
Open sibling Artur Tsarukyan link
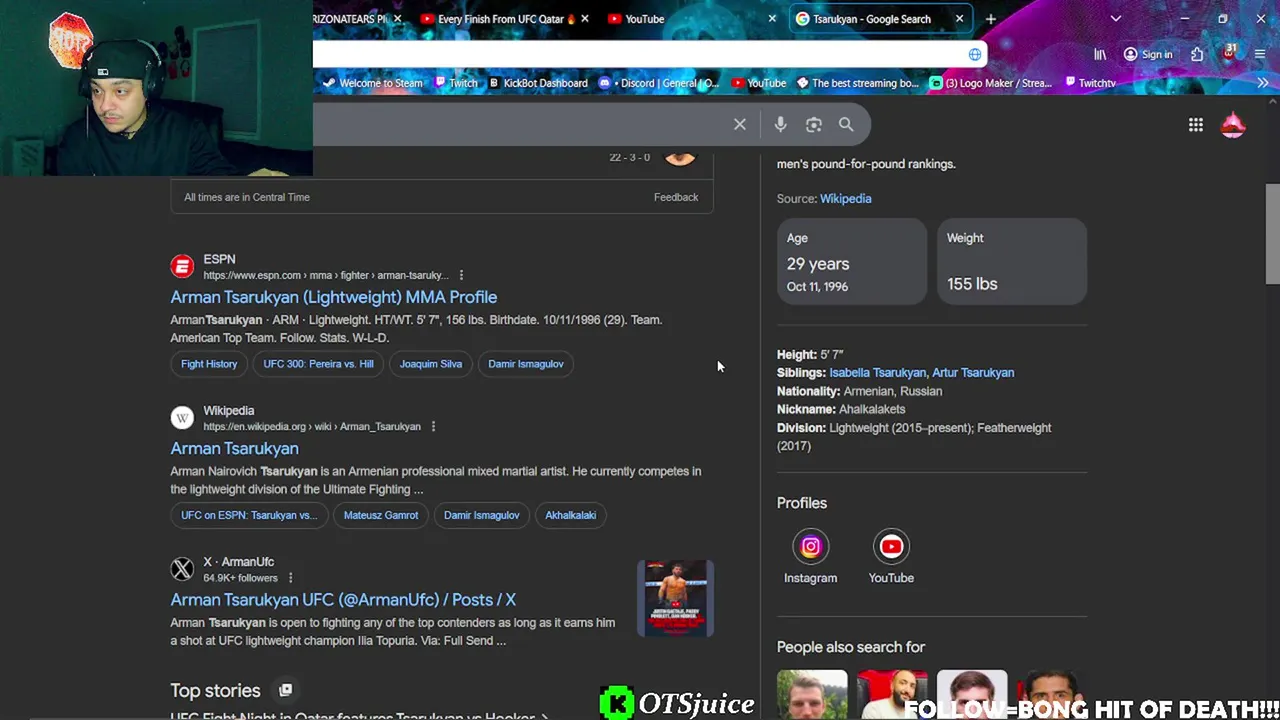point(973,373)
